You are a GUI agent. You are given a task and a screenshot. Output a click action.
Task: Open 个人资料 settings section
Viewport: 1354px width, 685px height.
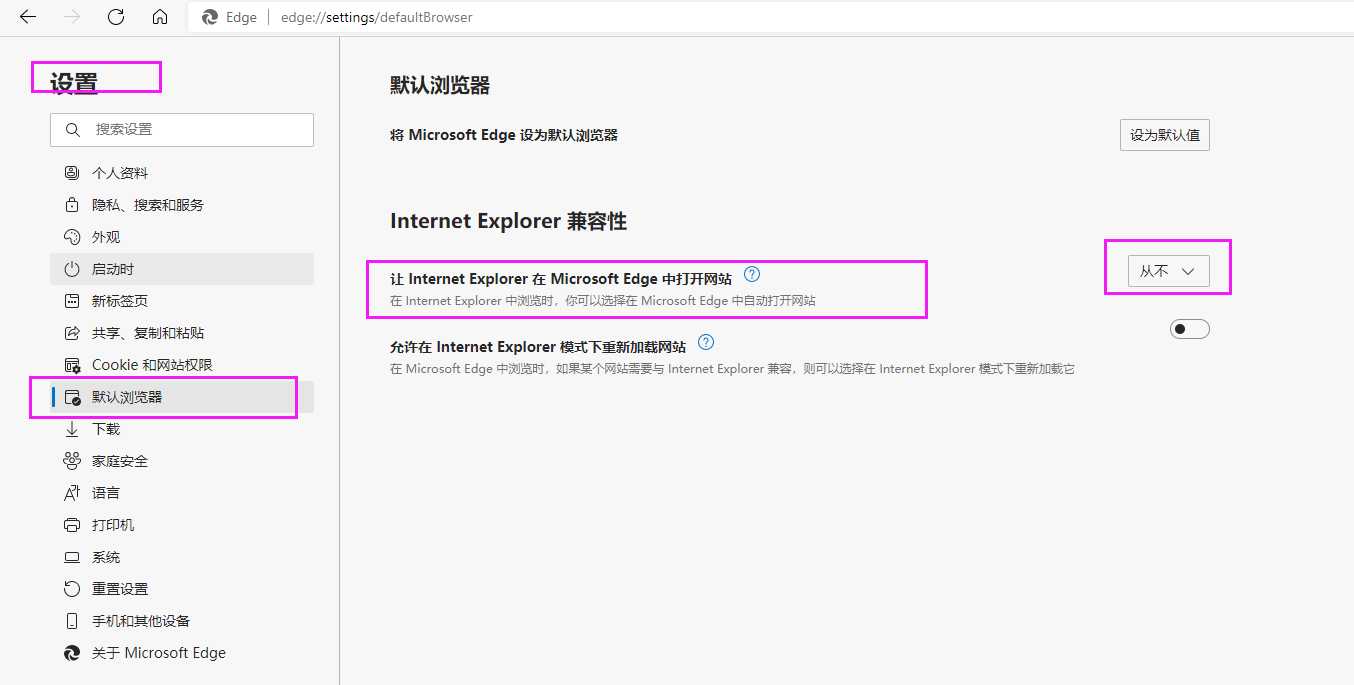pos(182,173)
